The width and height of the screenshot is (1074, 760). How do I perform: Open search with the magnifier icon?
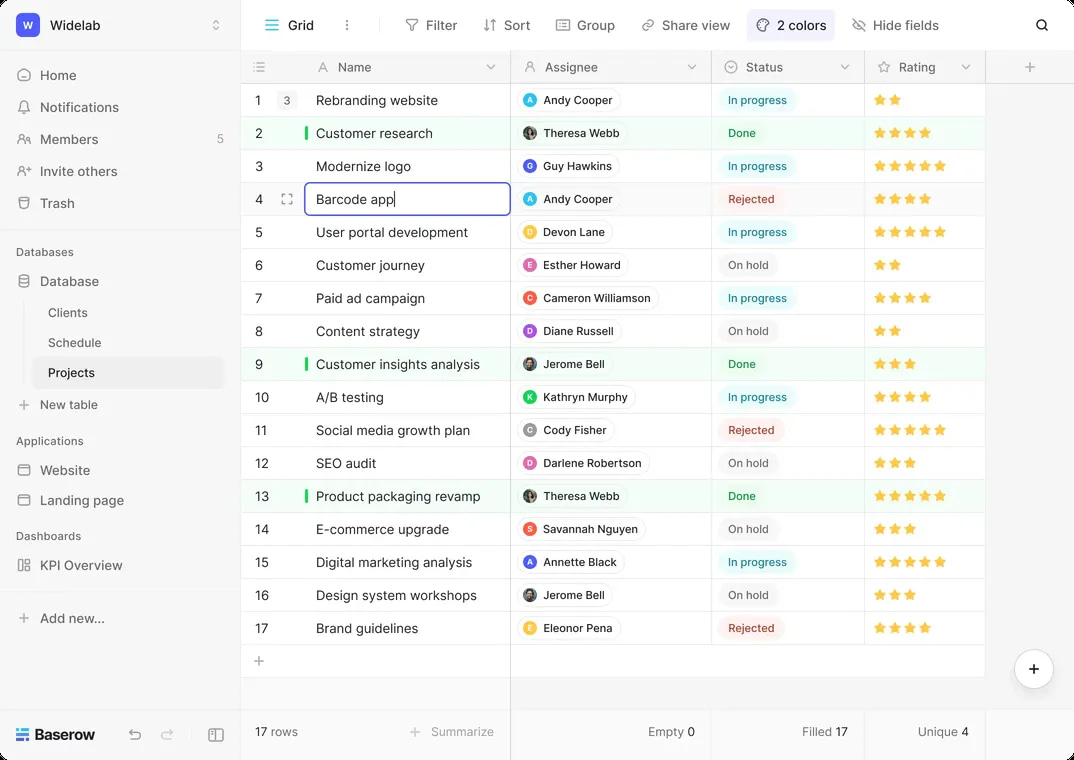[x=1042, y=25]
